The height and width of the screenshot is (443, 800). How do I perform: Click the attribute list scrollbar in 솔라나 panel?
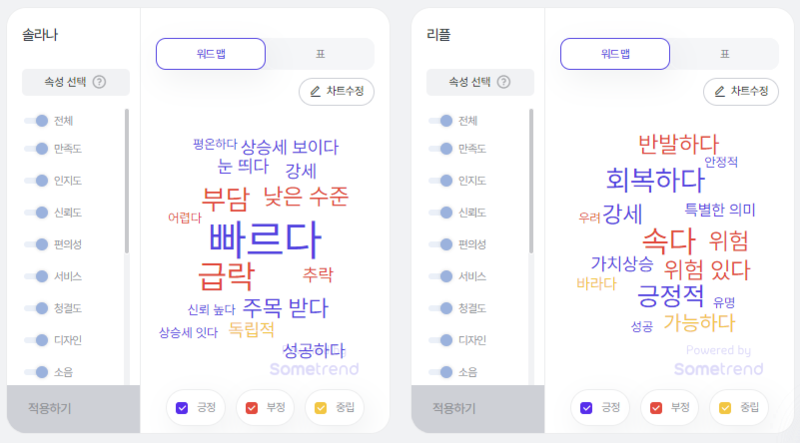click(127, 181)
